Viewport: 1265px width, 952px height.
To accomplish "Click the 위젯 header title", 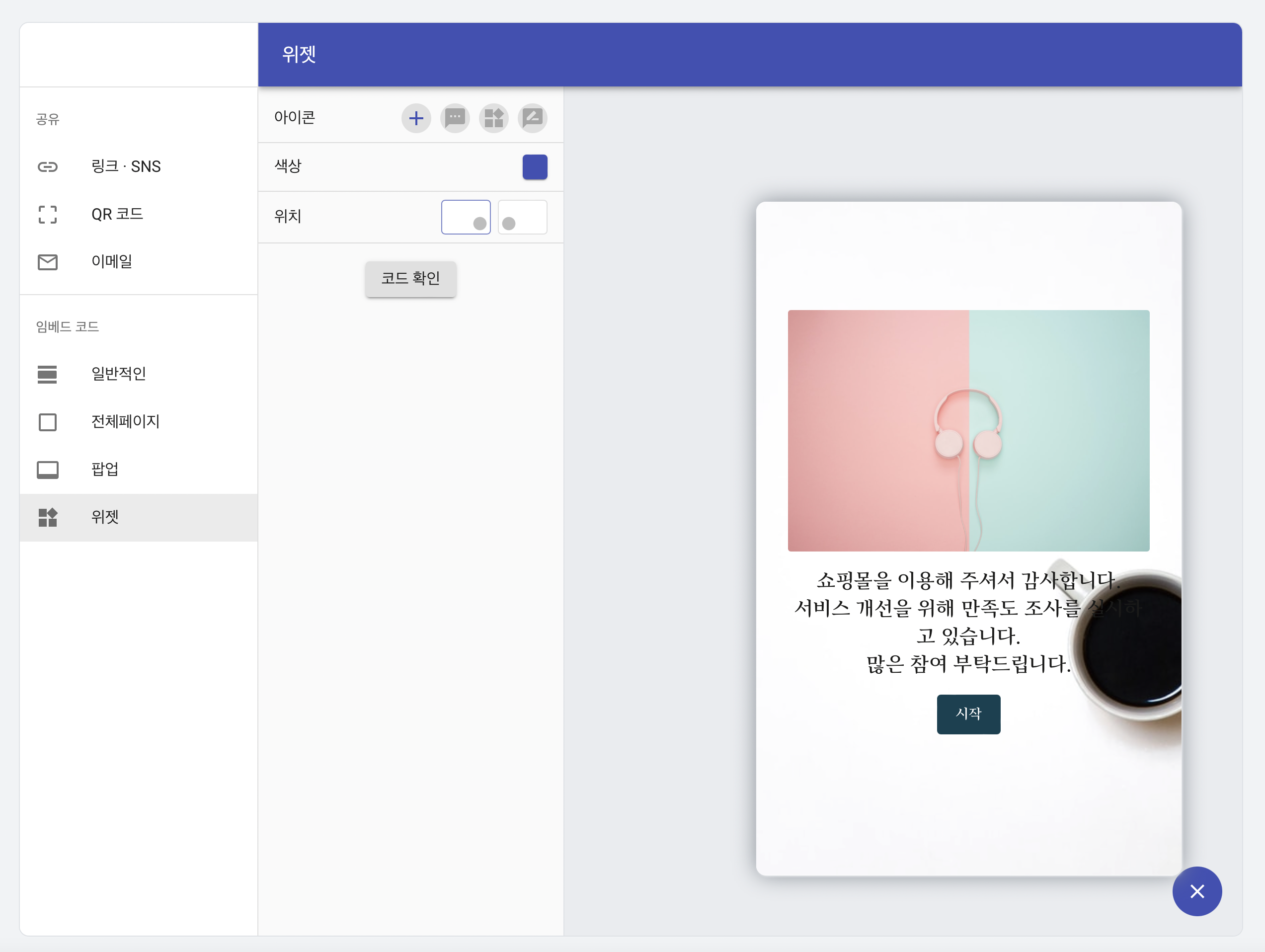I will pos(299,54).
